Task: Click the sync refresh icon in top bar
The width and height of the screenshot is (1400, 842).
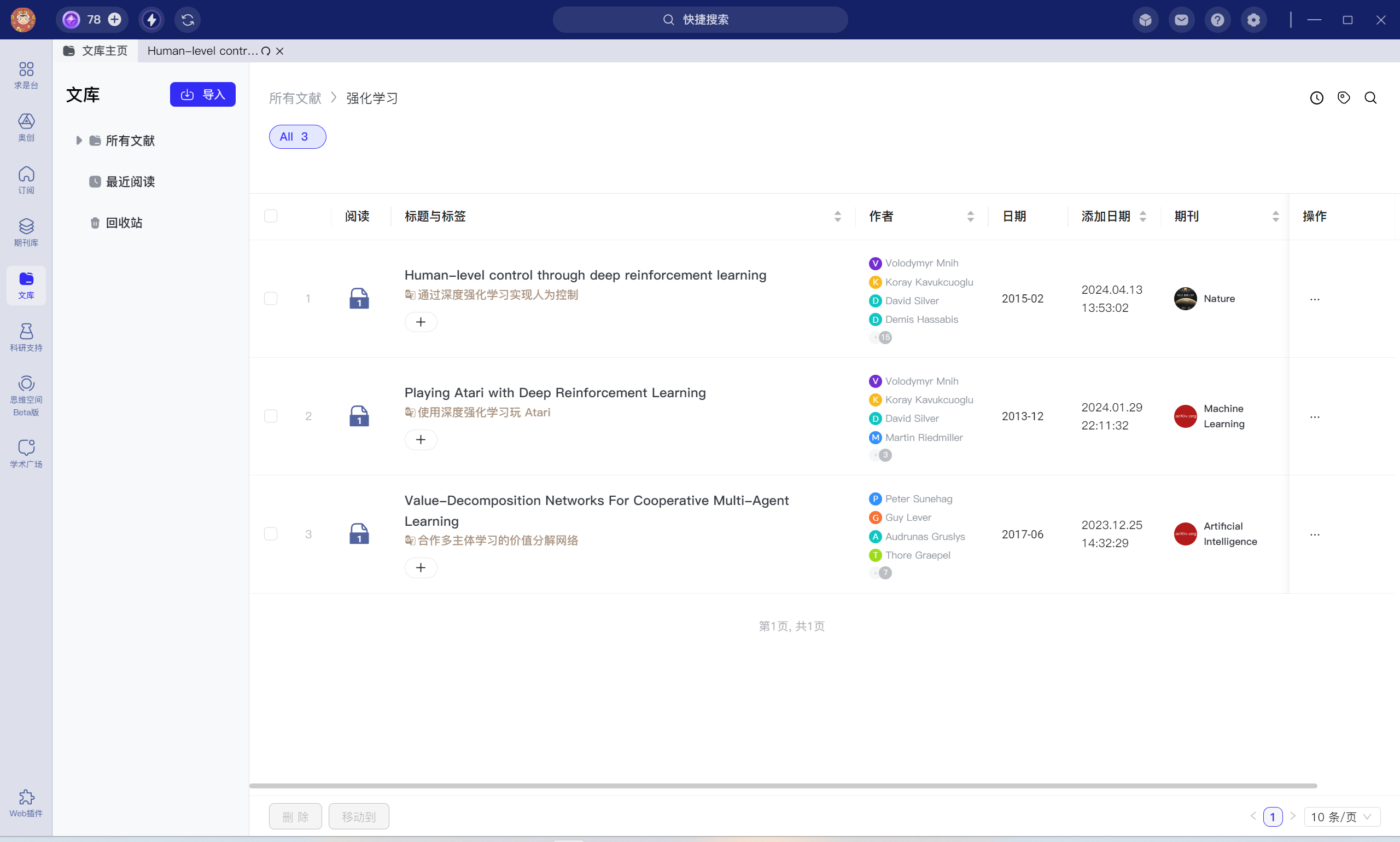Action: [x=188, y=20]
